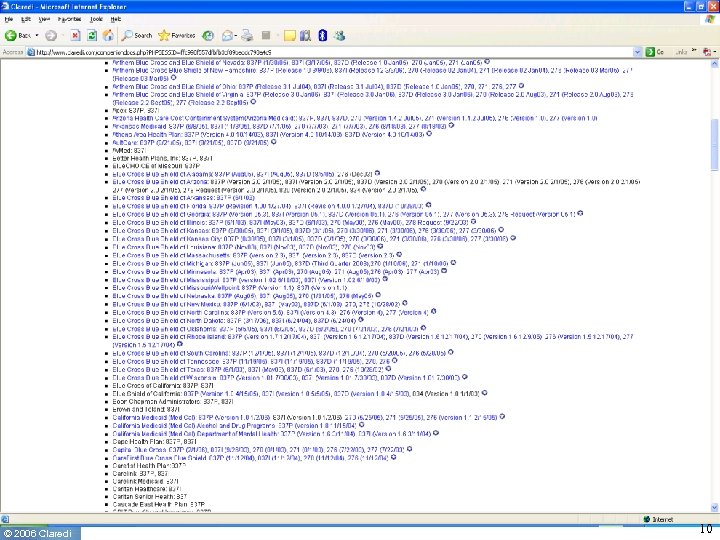Viewport: 720px width, 540px height.
Task: Expand the Links toolbar chevron
Action: 694,51
